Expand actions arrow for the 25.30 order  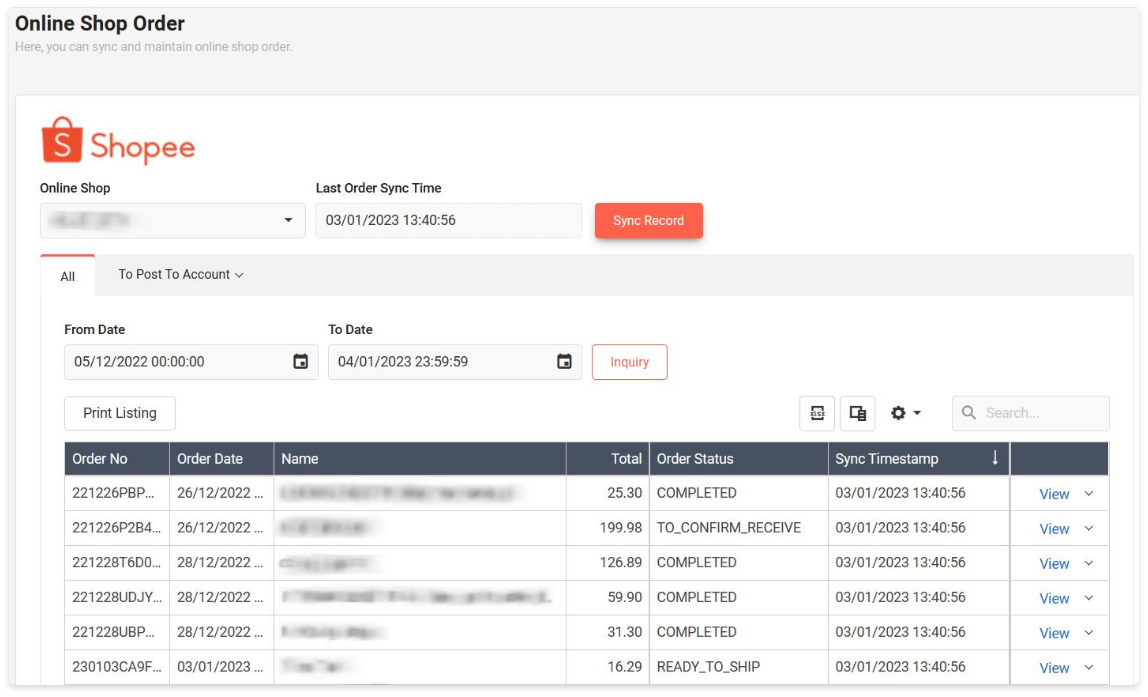coord(1089,494)
